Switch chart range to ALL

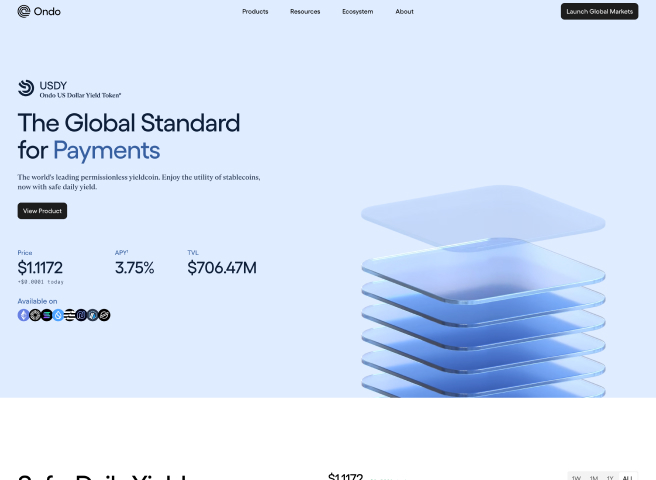tap(628, 477)
